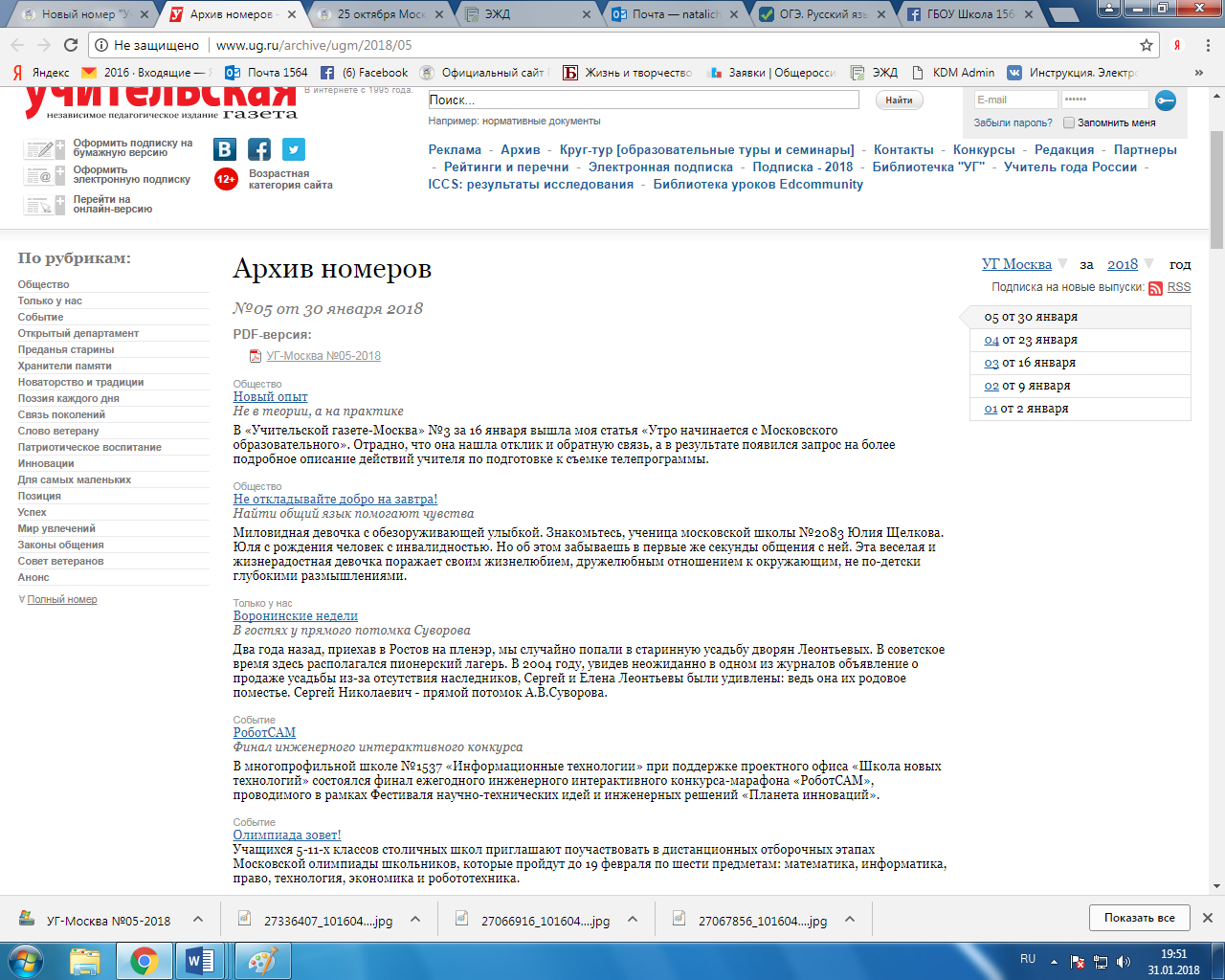Click the Facebook share icon
1225x980 pixels.
259,149
